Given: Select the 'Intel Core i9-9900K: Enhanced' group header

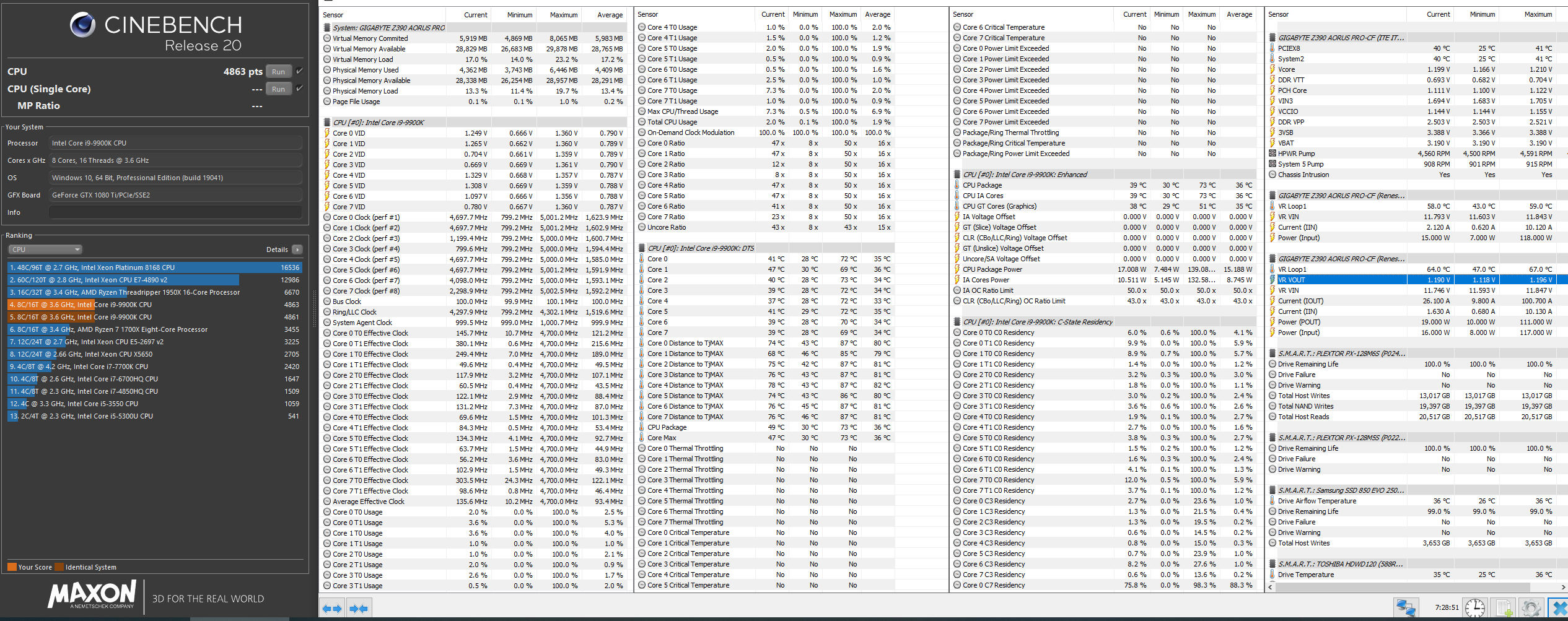Looking at the screenshot, I should 1106,175.
